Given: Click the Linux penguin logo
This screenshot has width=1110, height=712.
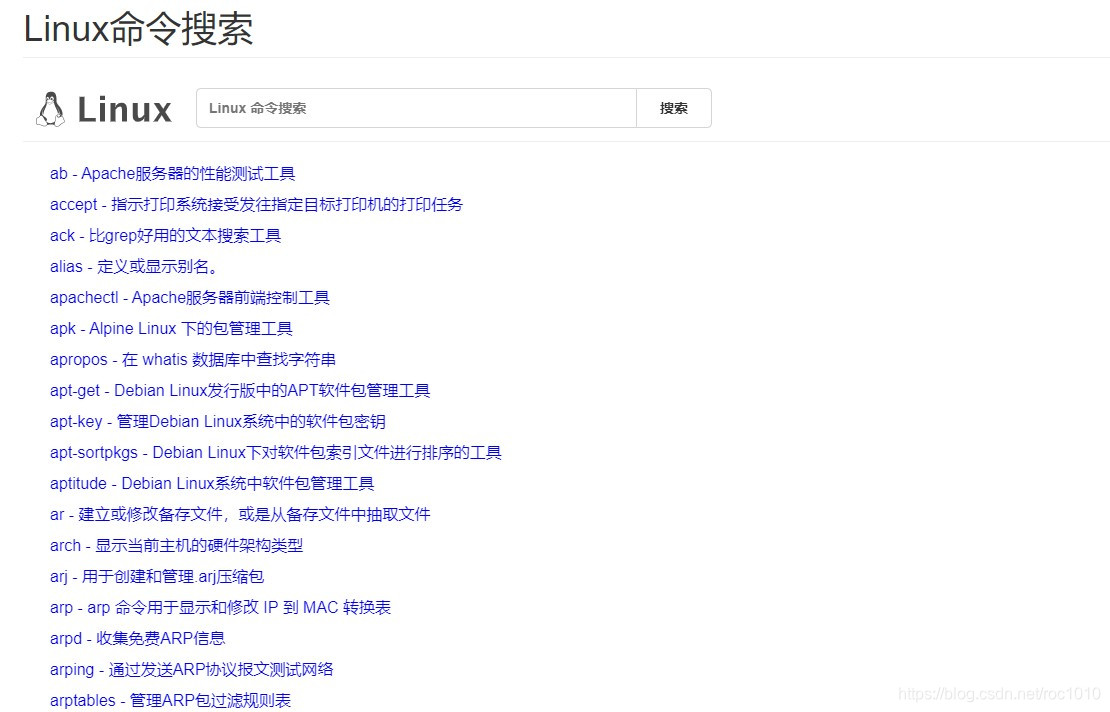Looking at the screenshot, I should coord(50,109).
